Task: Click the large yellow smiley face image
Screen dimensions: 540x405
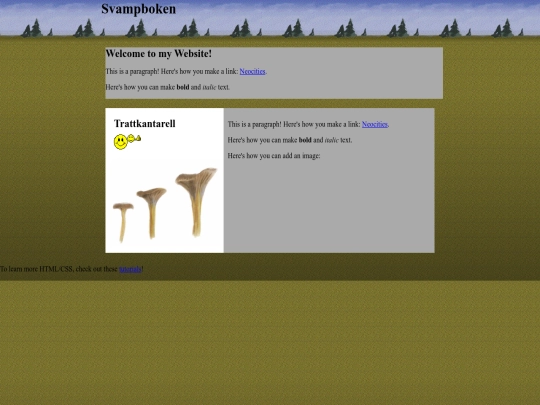Action: pos(121,142)
